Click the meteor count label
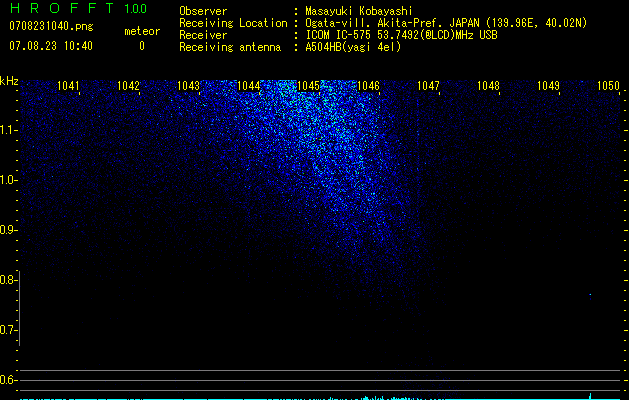The width and height of the screenshot is (629, 400). coord(142,31)
